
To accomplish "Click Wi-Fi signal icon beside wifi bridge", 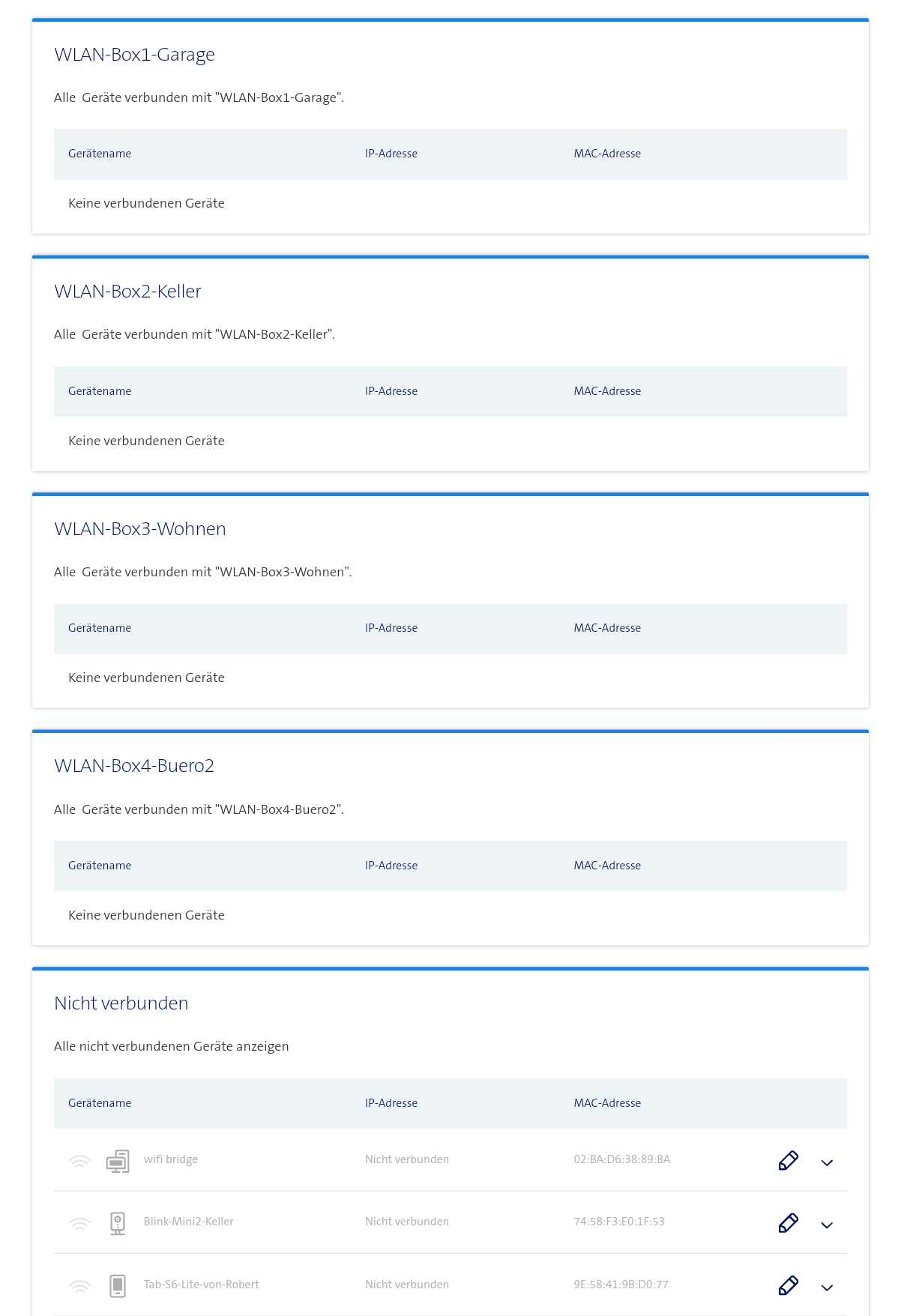I will tap(79, 1161).
